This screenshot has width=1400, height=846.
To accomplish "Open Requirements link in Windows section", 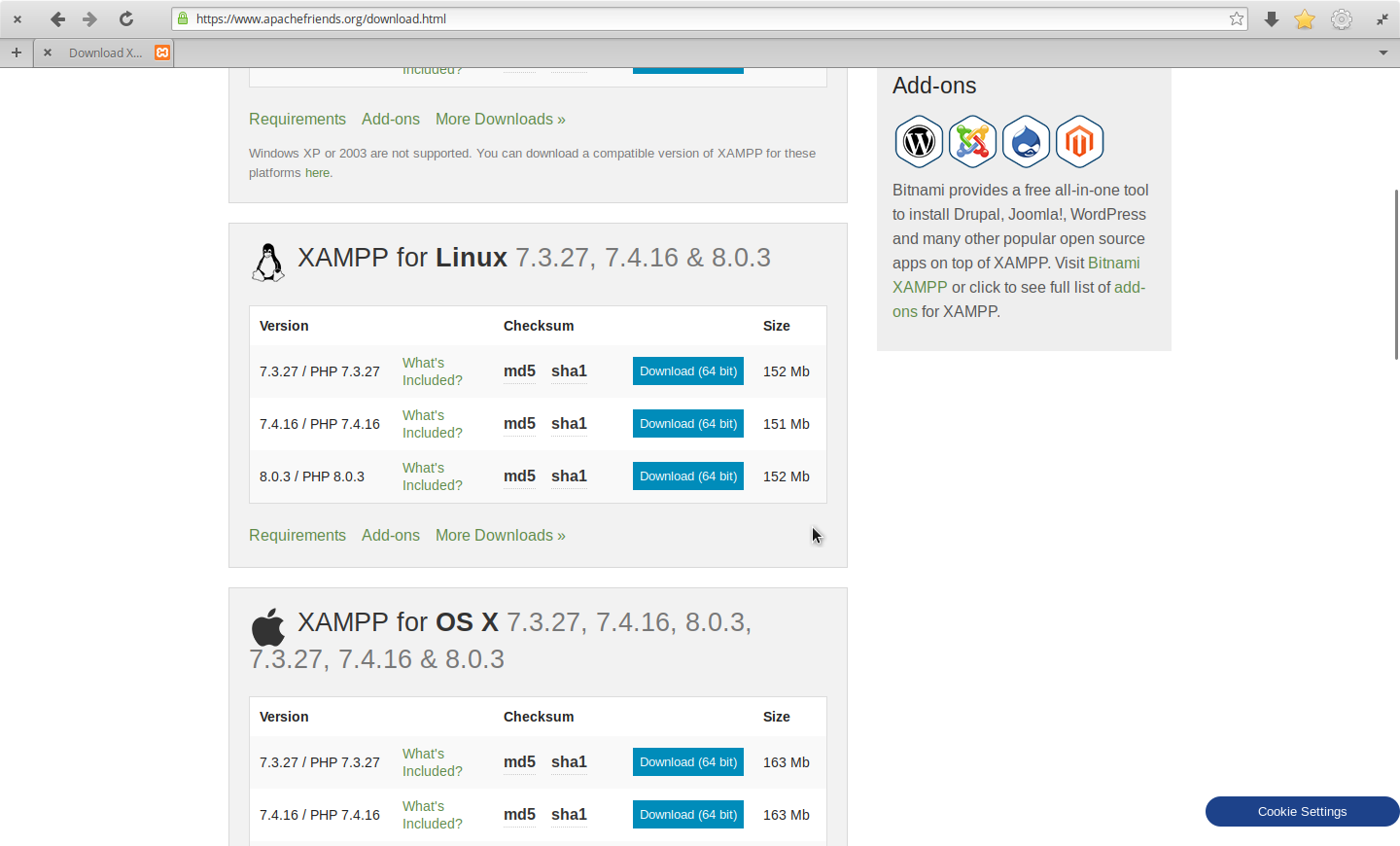I will click(297, 120).
